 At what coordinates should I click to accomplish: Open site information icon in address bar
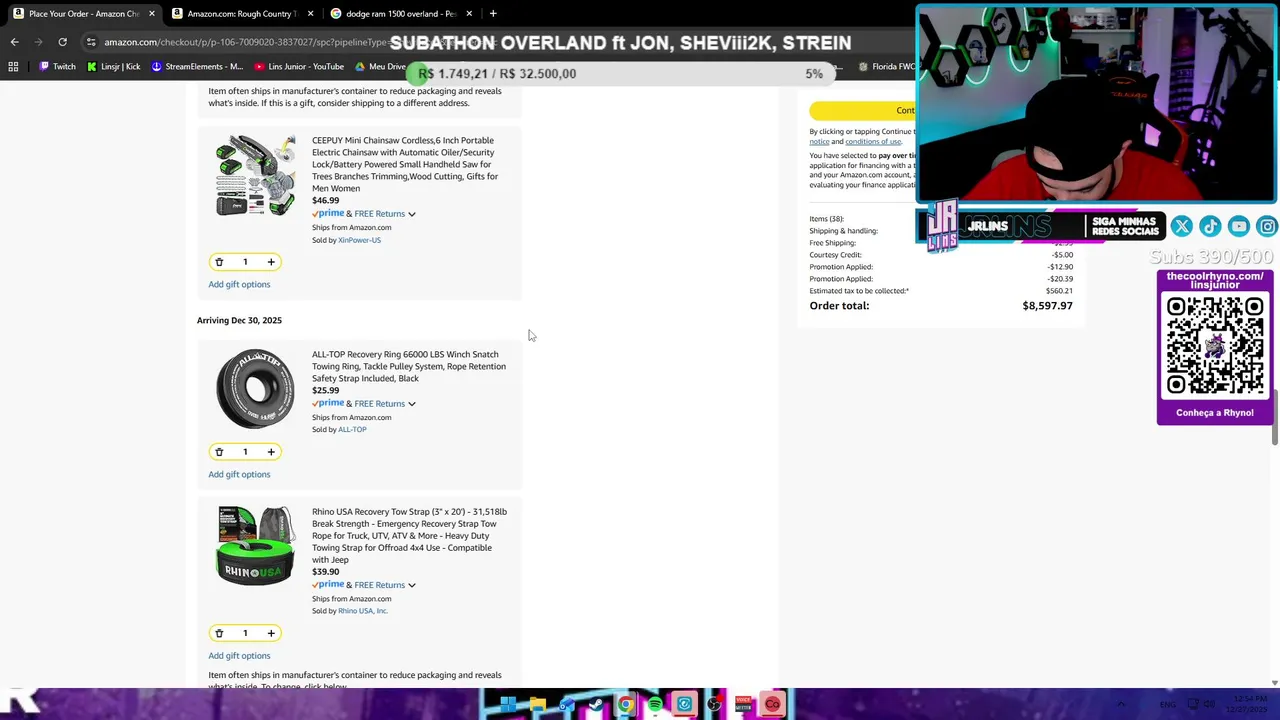pos(91,42)
